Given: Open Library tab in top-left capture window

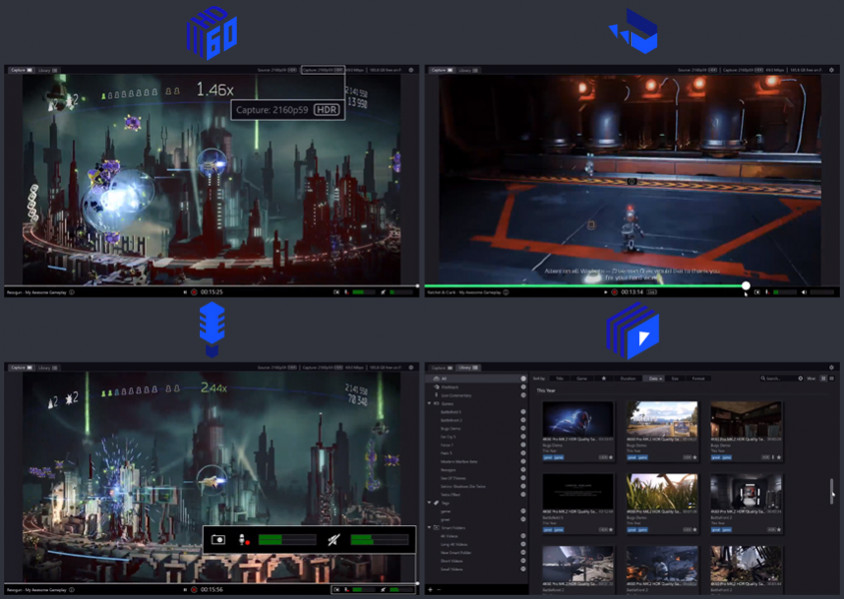Looking at the screenshot, I should click(47, 70).
